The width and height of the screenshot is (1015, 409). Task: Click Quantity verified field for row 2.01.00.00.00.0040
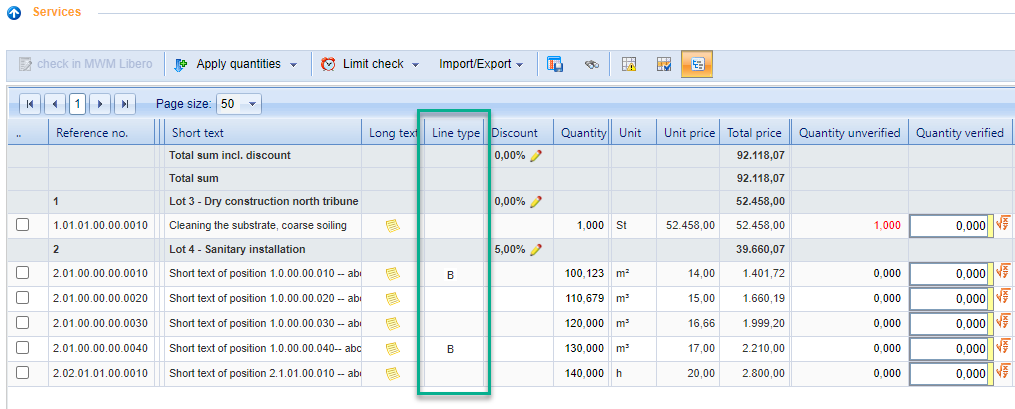click(x=948, y=348)
